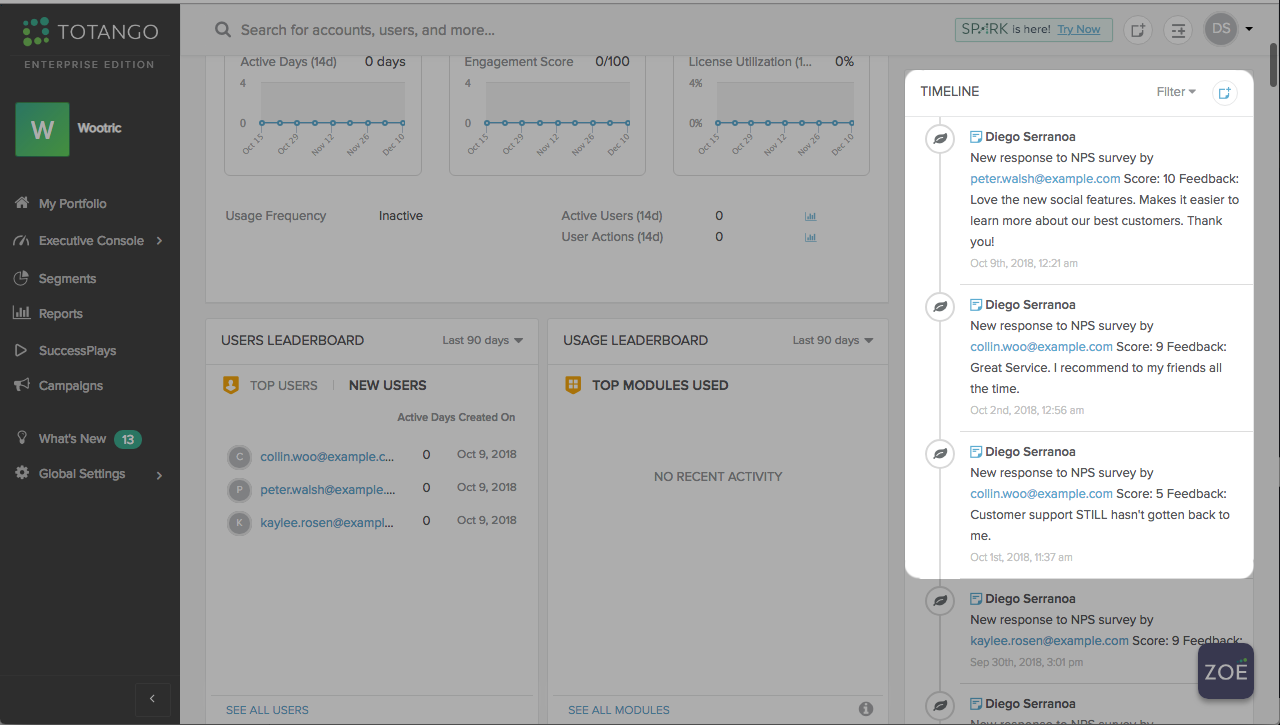Click peter.walsh@example.com link in timeline
This screenshot has height=725, width=1280.
click(1045, 179)
